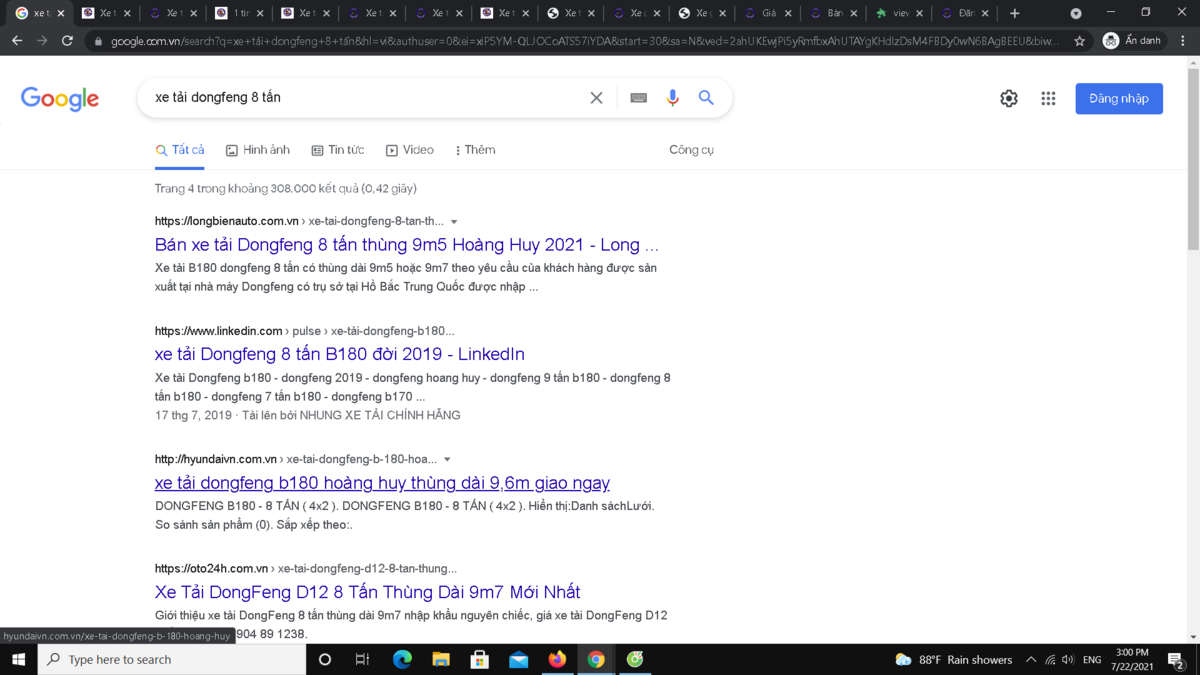1200x675 pixels.
Task: Open Cortana circle in taskbar
Action: click(x=324, y=659)
